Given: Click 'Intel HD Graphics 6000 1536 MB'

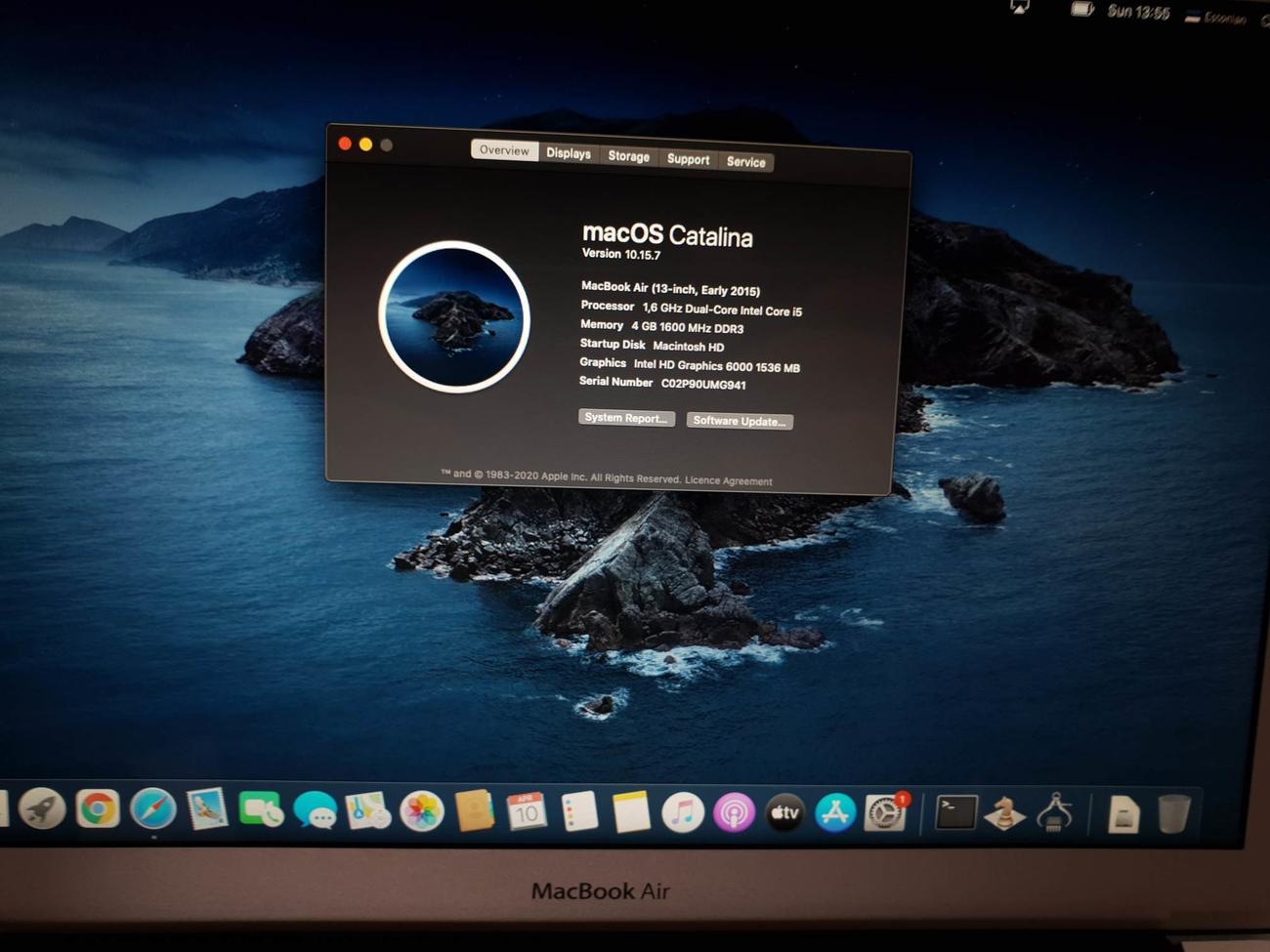Looking at the screenshot, I should pos(716,366).
